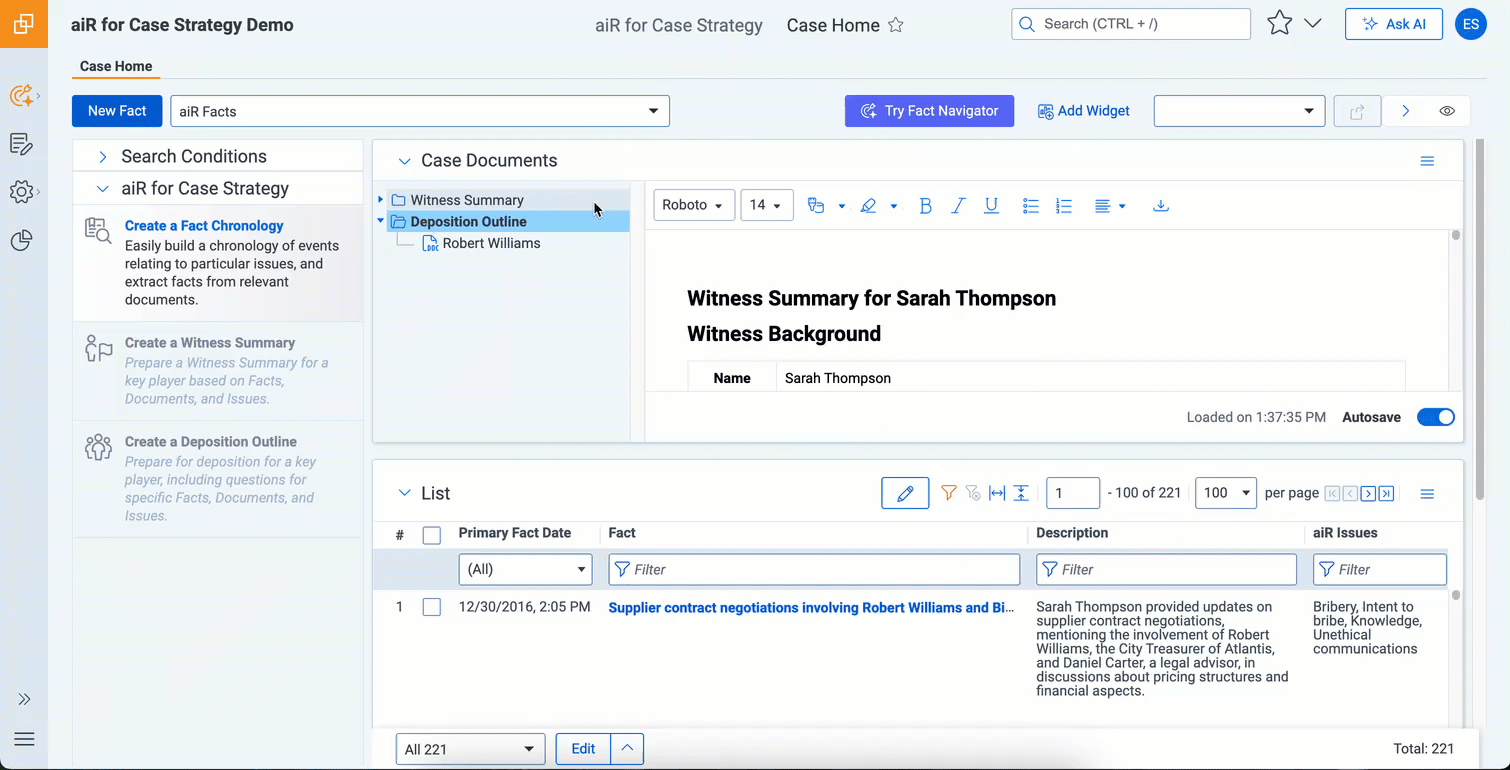Click Try Fact Navigator button
The image size is (1510, 770).
929,111
